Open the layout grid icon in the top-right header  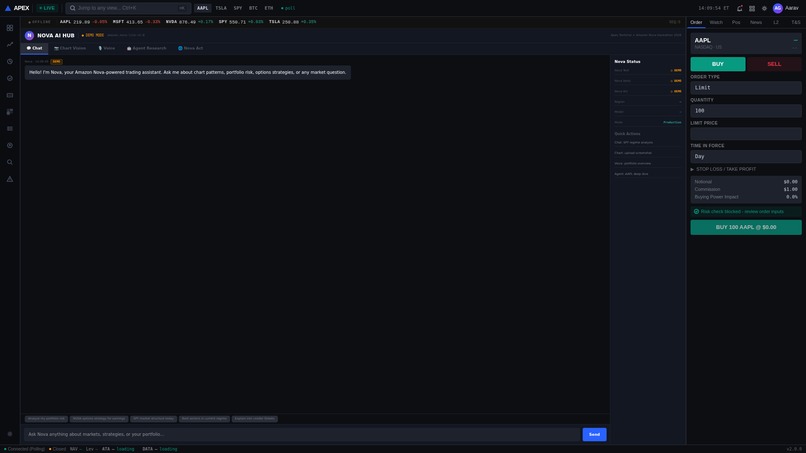(x=752, y=8)
